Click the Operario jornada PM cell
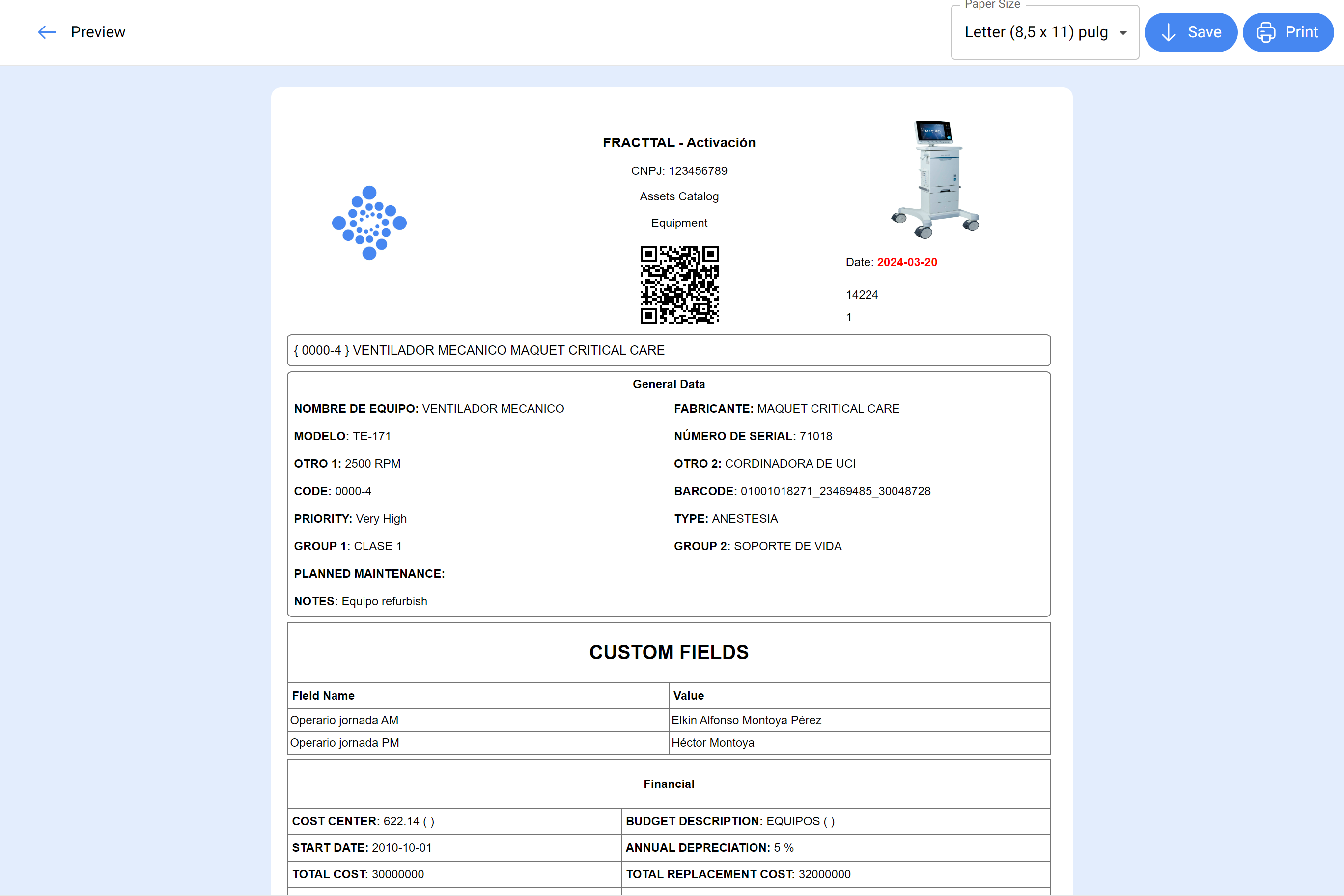 click(477, 743)
